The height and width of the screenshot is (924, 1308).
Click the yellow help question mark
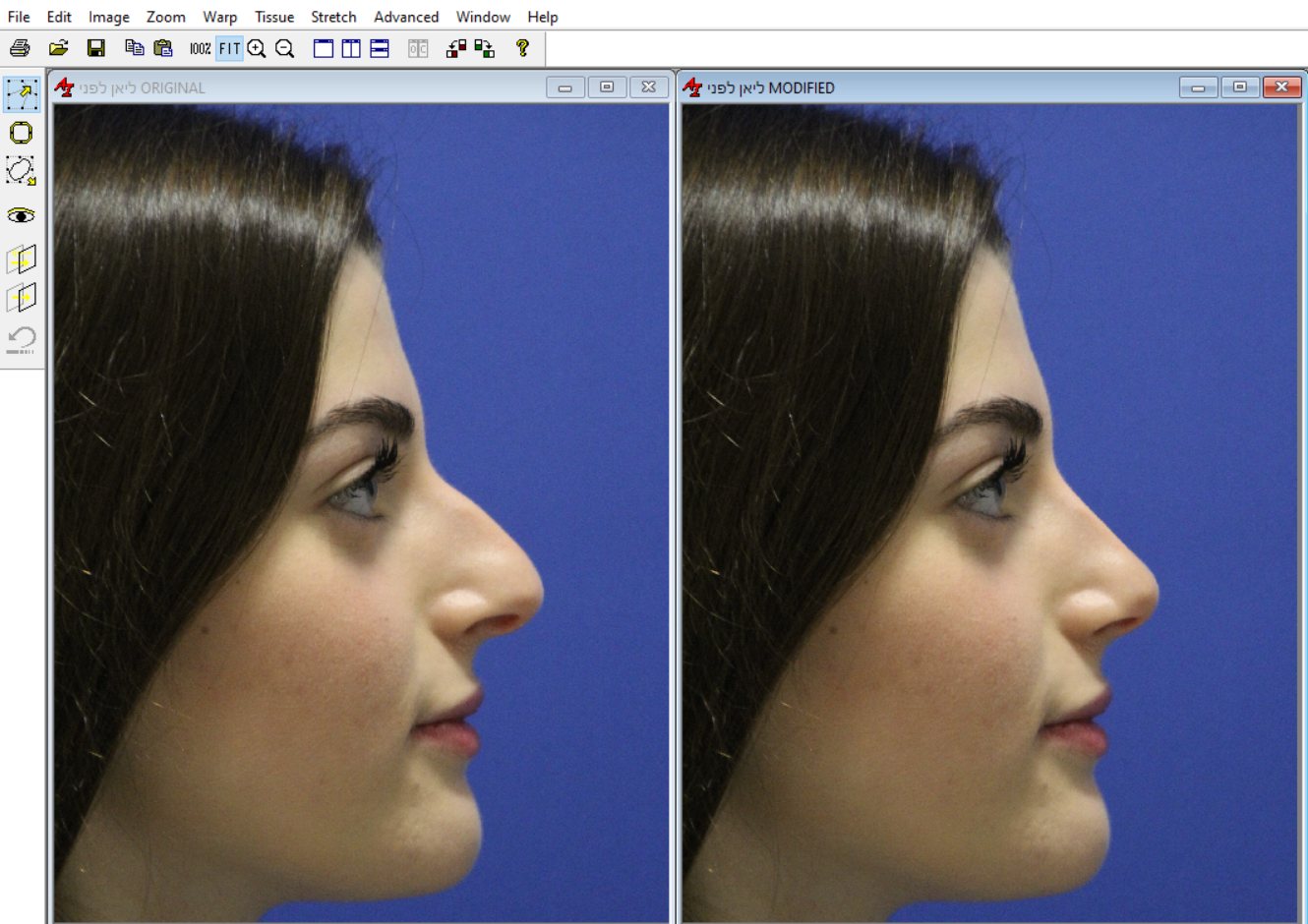click(522, 48)
